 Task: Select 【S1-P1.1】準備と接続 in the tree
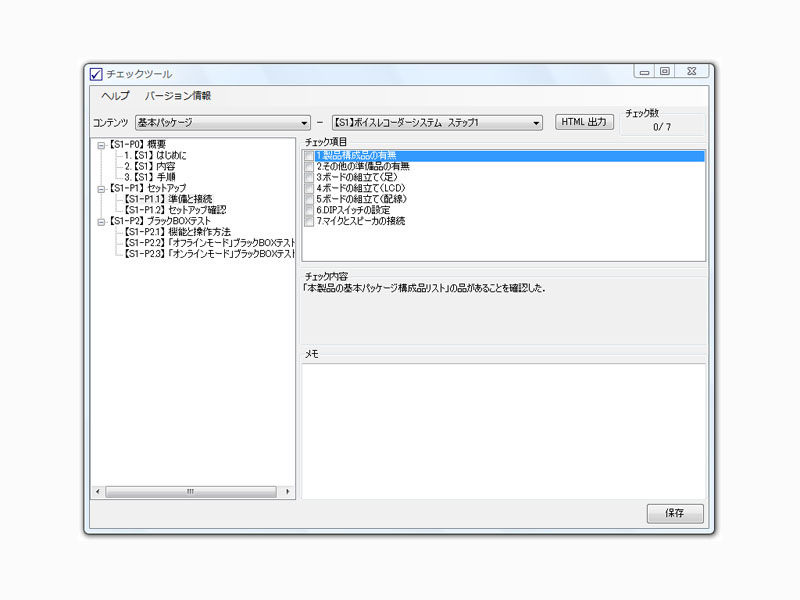pyautogui.click(x=168, y=199)
